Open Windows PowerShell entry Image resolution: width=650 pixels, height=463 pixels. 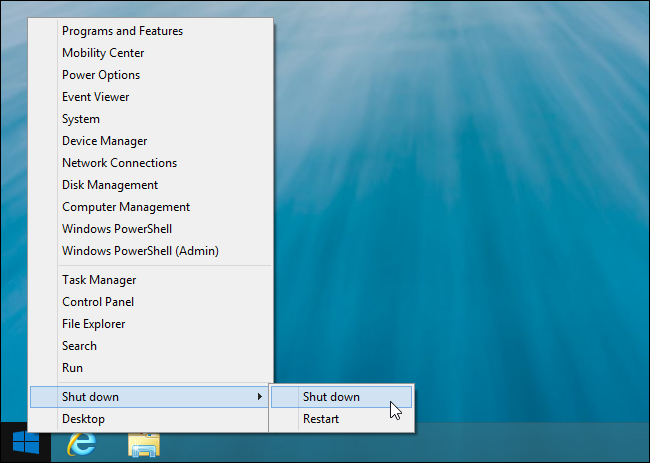point(150,229)
